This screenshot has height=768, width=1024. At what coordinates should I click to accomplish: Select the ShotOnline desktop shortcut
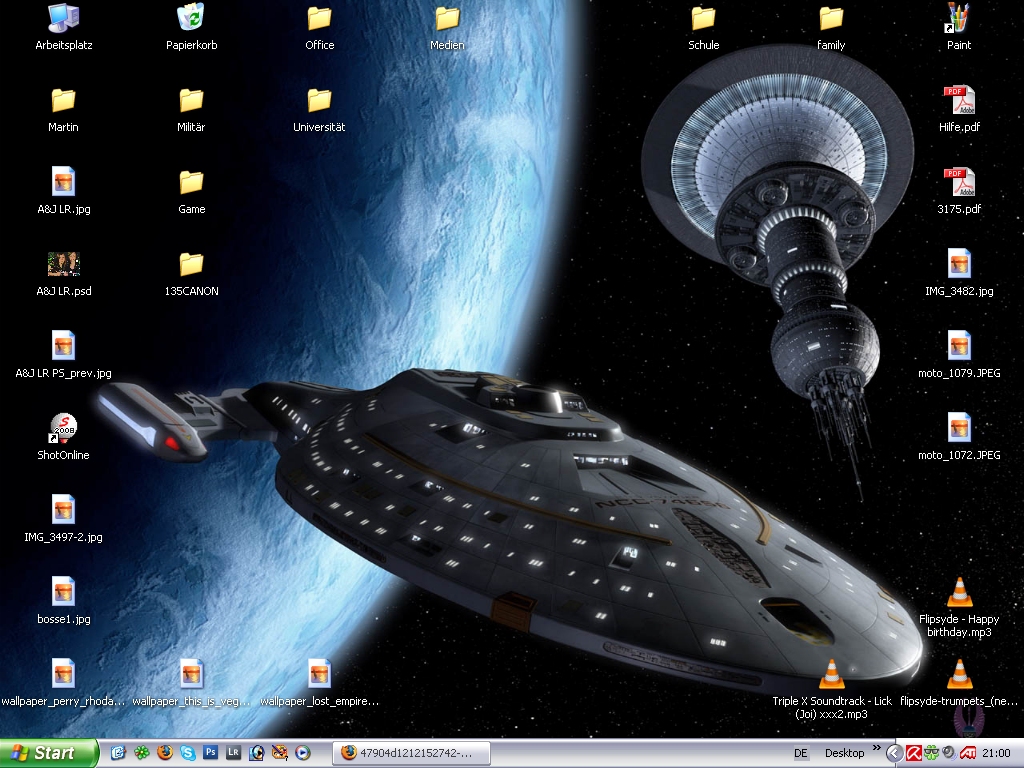click(64, 430)
